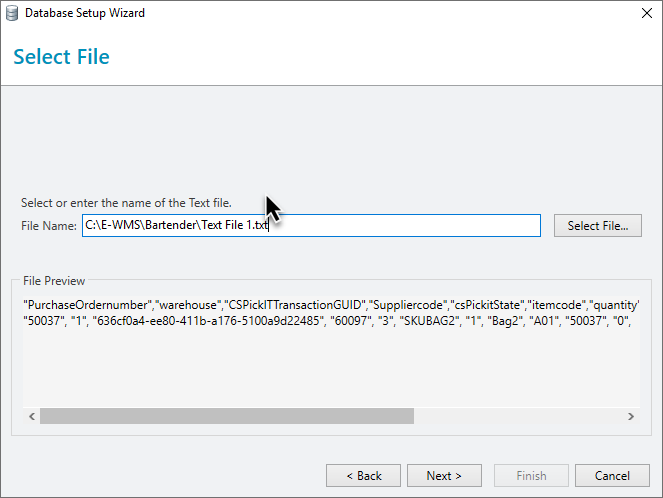Image resolution: width=663 pixels, height=498 pixels.
Task: Click the "Select File" page heading
Action: (61, 57)
